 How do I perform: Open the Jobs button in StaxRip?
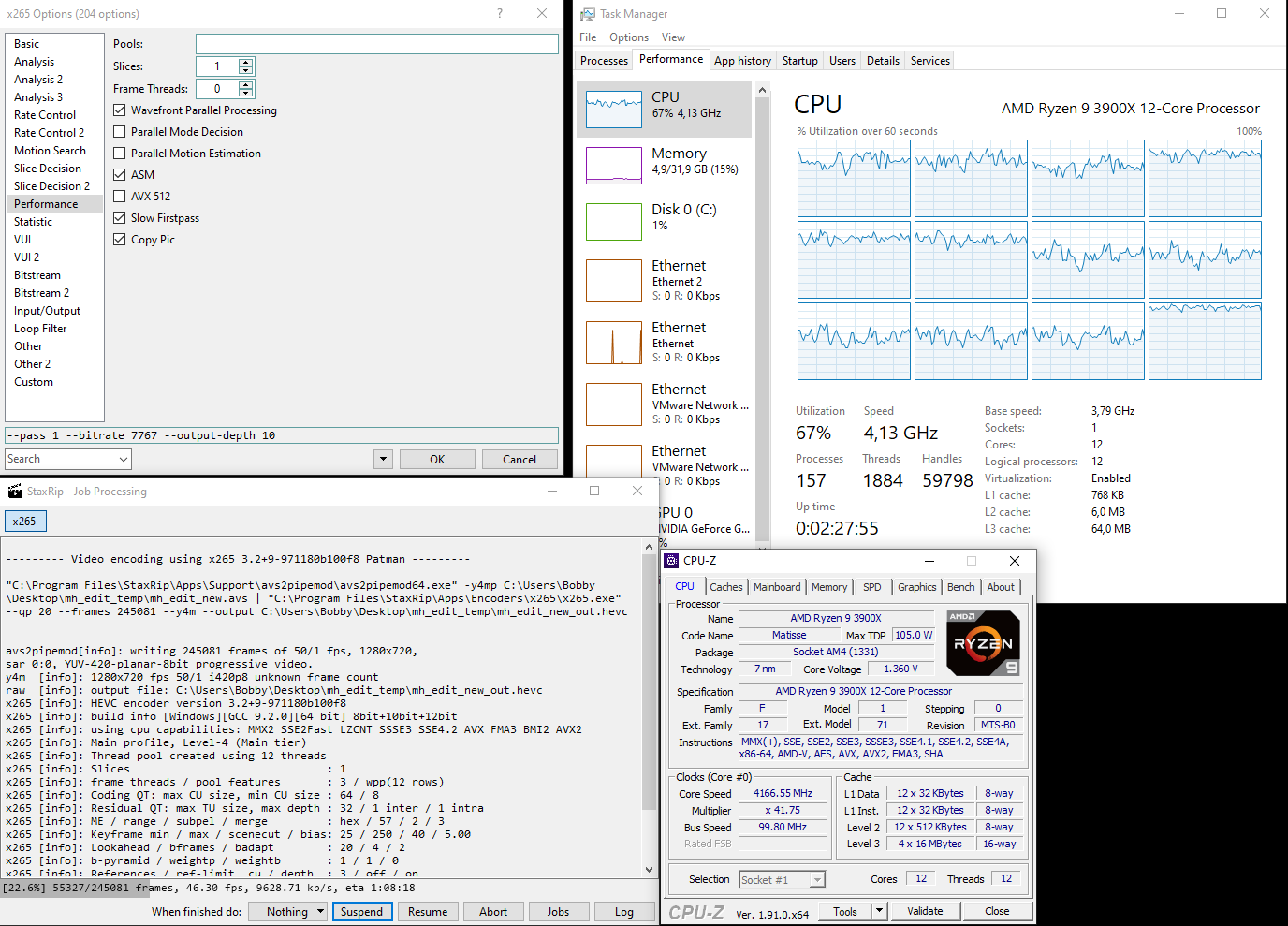click(559, 912)
